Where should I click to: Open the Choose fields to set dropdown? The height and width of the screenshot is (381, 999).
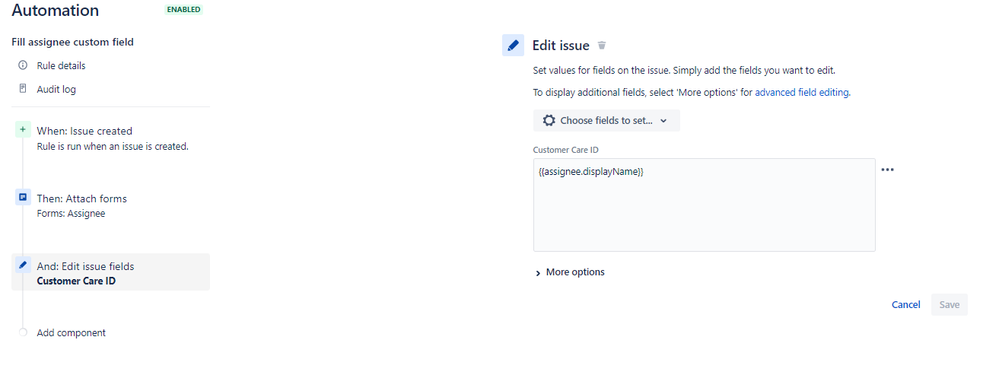click(607, 120)
